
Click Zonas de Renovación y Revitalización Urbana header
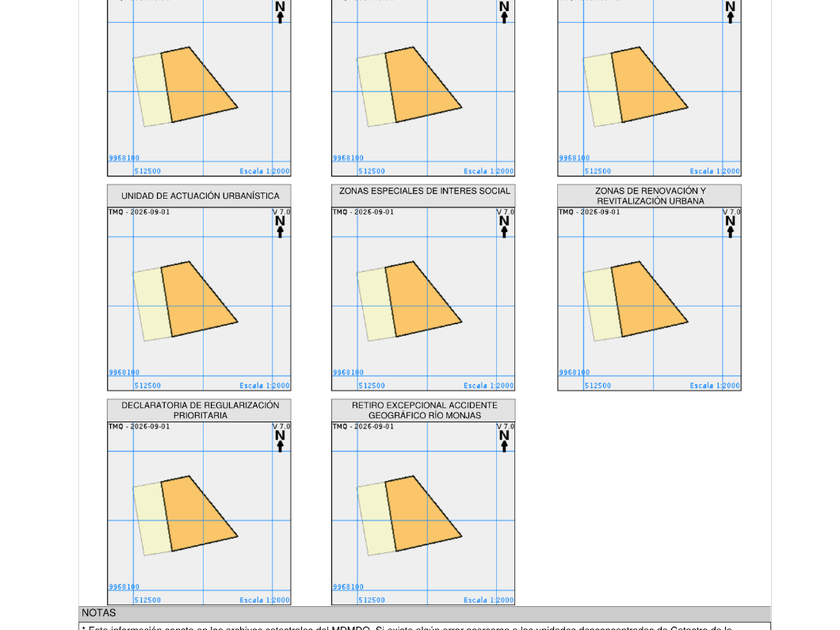649,196
